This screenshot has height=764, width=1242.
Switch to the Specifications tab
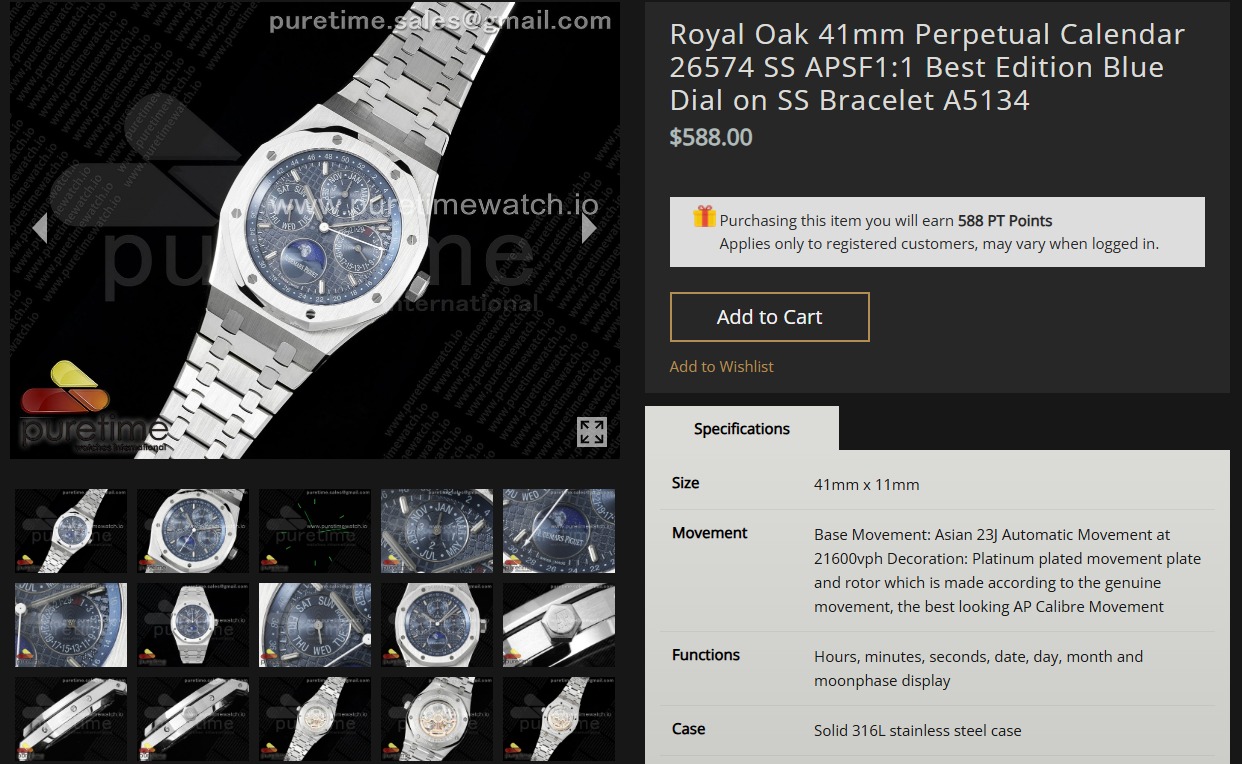(741, 428)
